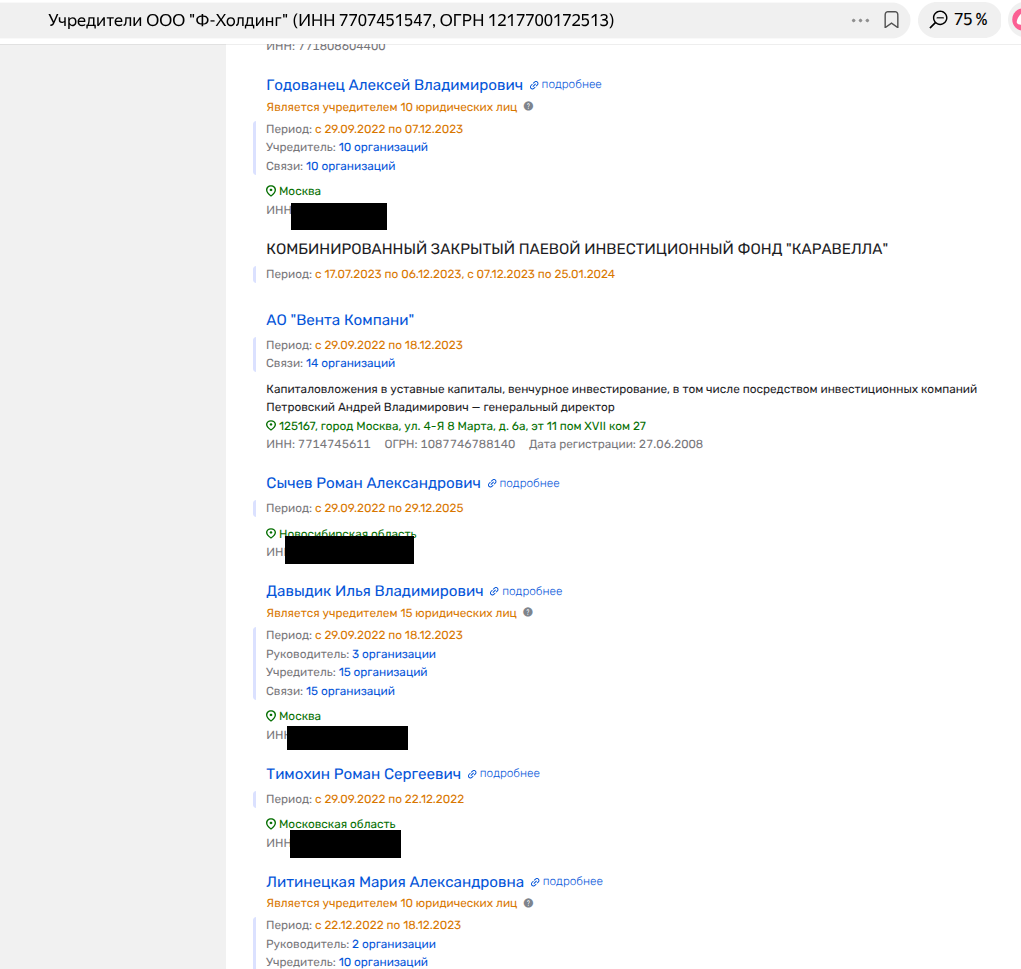
Task: Click the bookmark icon in the top bar
Action: (x=891, y=20)
